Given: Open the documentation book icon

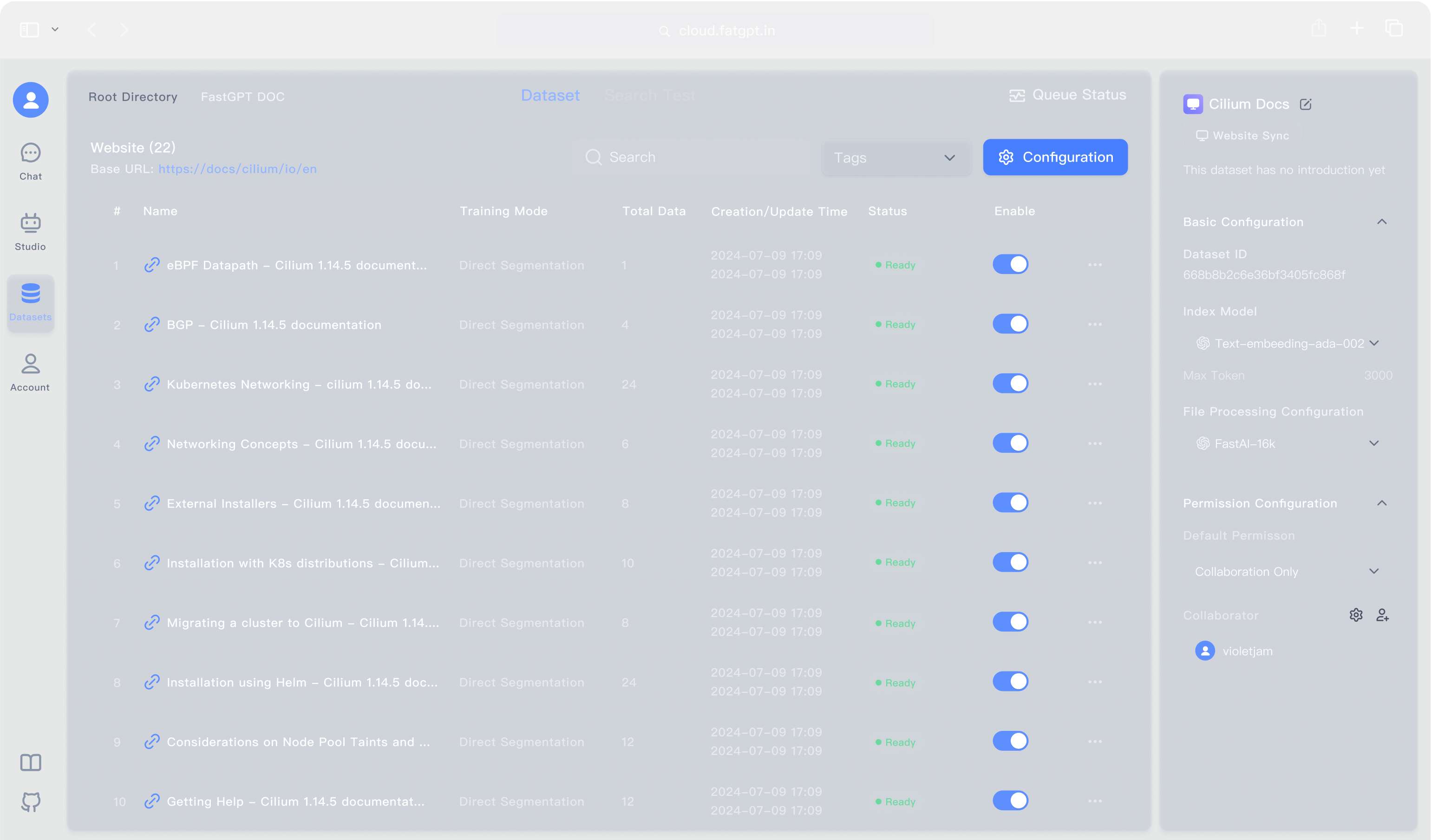Looking at the screenshot, I should click(x=31, y=762).
